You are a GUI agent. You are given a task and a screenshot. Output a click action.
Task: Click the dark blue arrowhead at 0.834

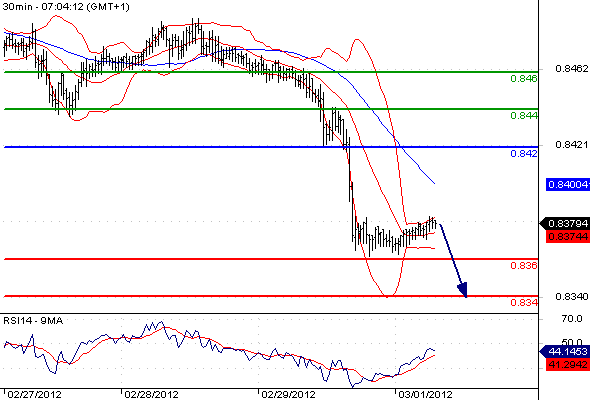coord(463,290)
